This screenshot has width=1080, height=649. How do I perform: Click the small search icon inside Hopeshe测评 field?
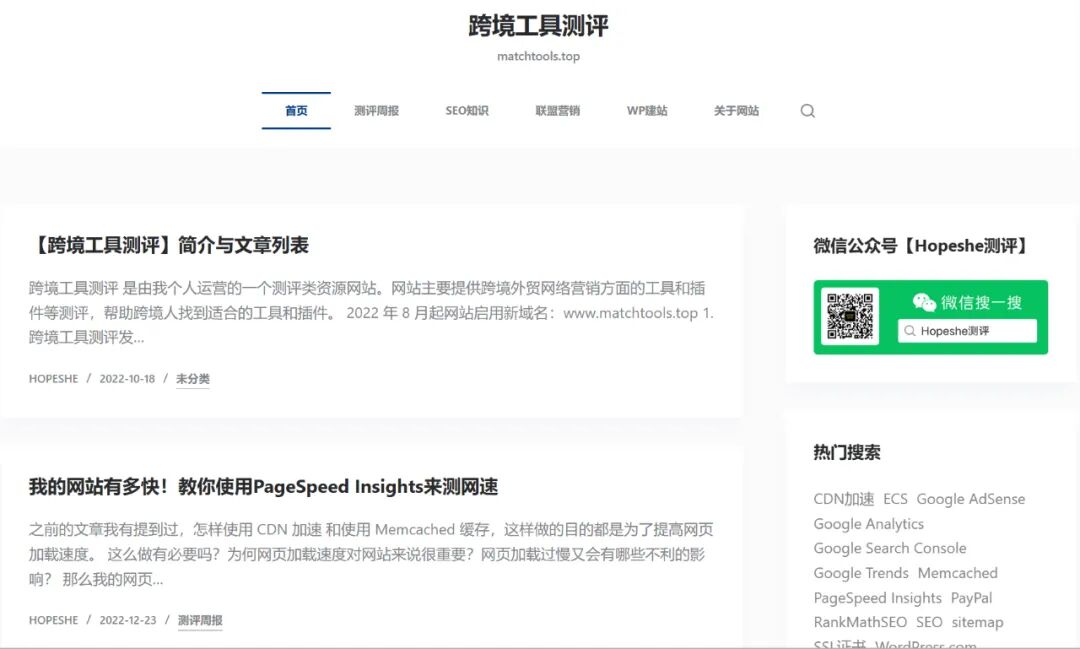click(x=911, y=331)
